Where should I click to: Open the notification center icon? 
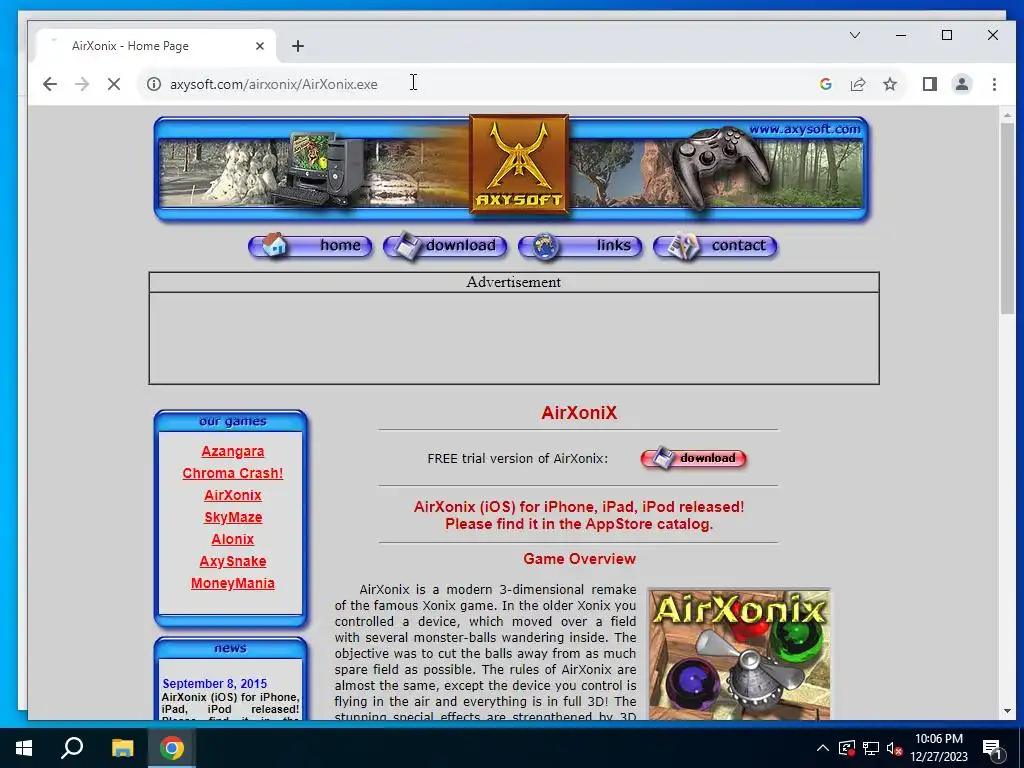(991, 749)
